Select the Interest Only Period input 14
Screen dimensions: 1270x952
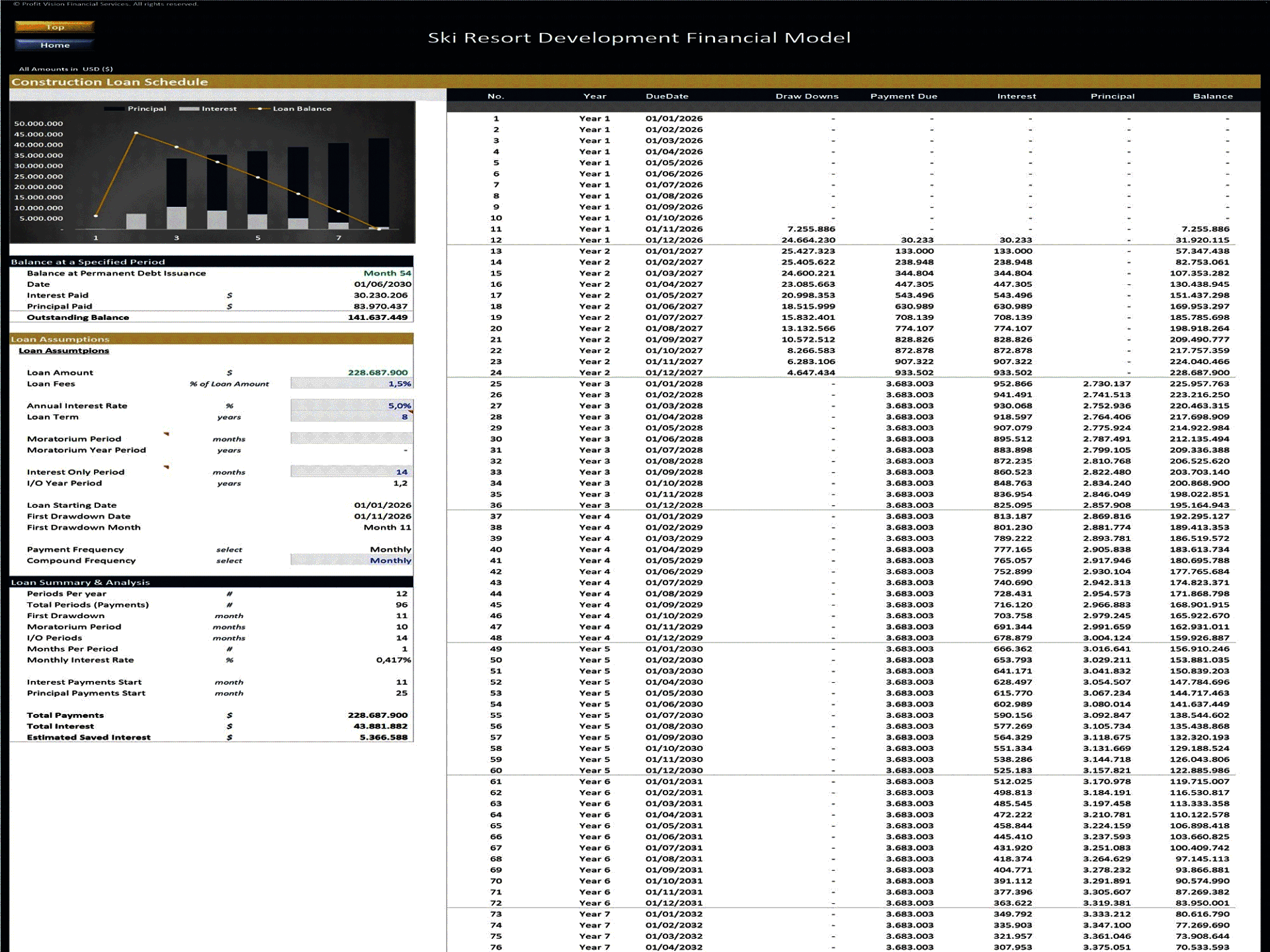point(351,472)
